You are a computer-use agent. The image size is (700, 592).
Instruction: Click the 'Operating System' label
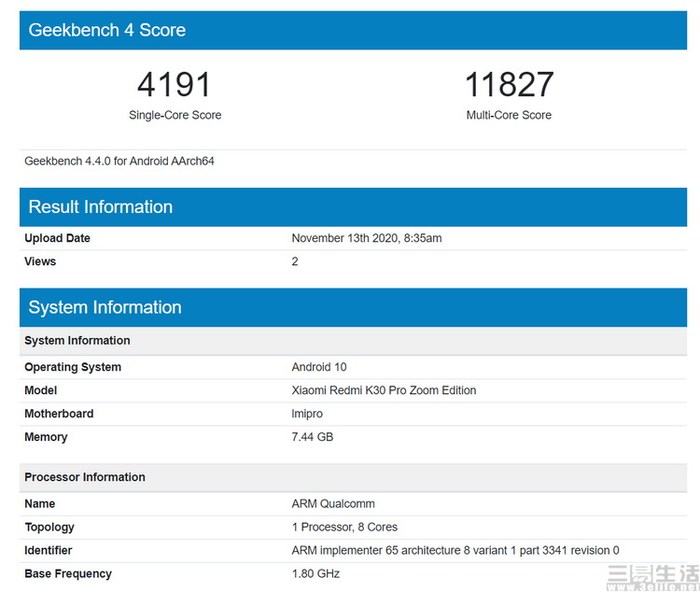pyautogui.click(x=73, y=367)
